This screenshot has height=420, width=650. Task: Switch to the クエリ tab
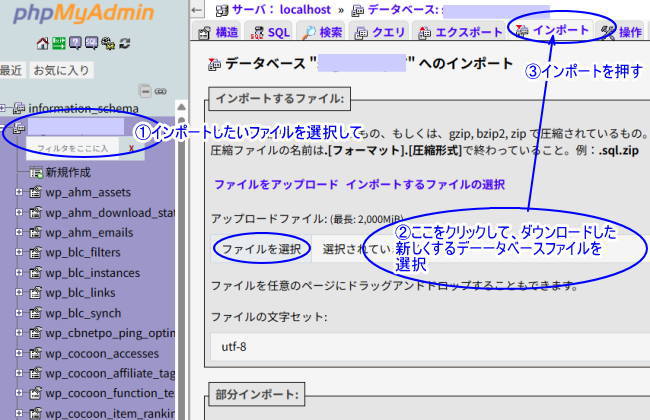pos(379,32)
